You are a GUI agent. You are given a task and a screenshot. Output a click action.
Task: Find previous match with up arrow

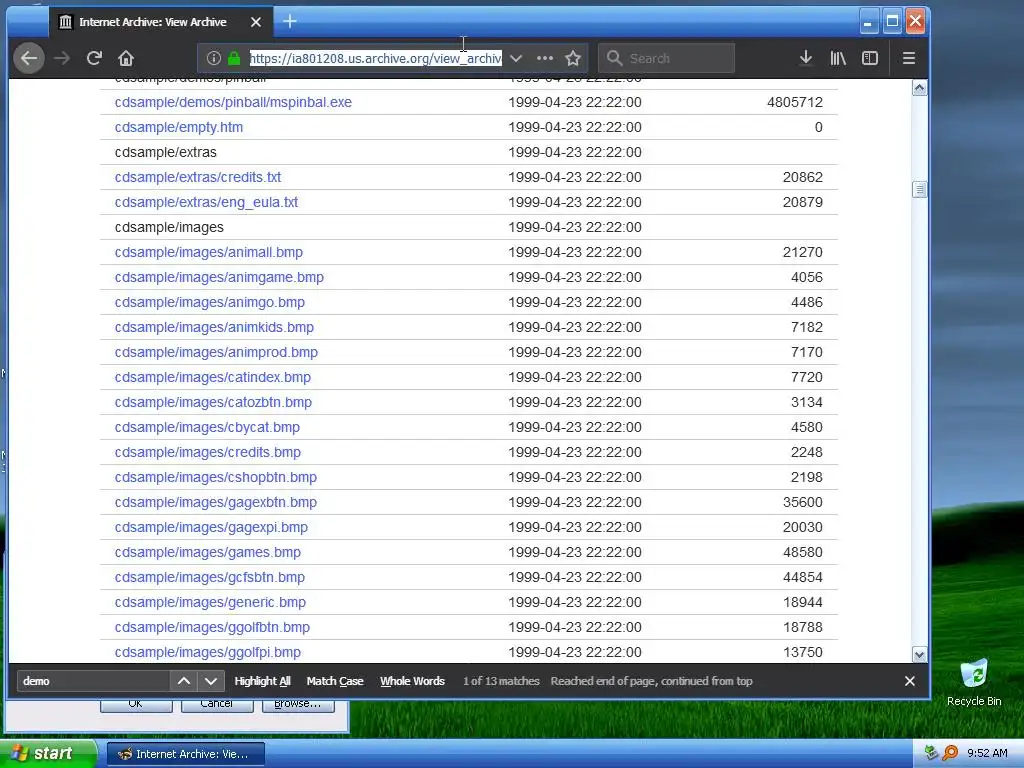pos(184,680)
